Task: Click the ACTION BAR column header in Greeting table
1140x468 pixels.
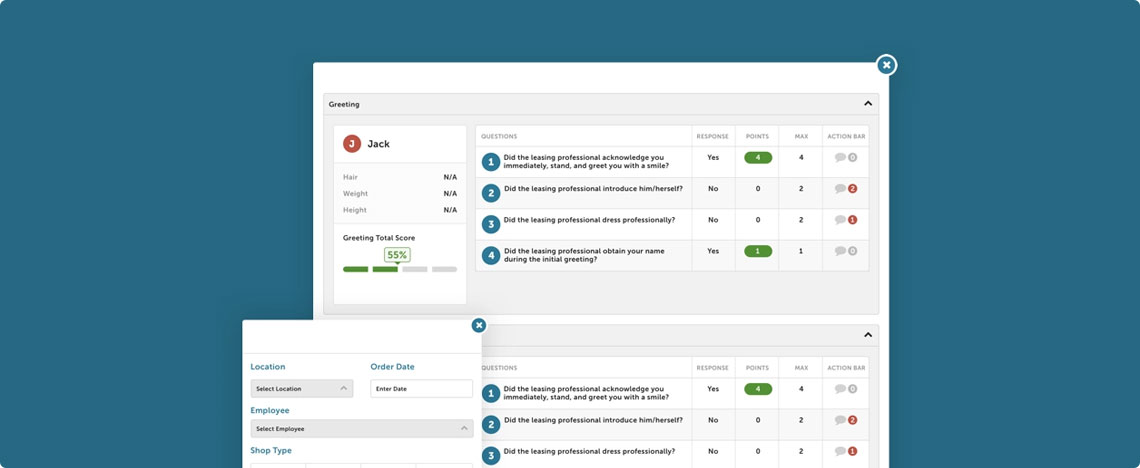Action: pyautogui.click(x=846, y=137)
